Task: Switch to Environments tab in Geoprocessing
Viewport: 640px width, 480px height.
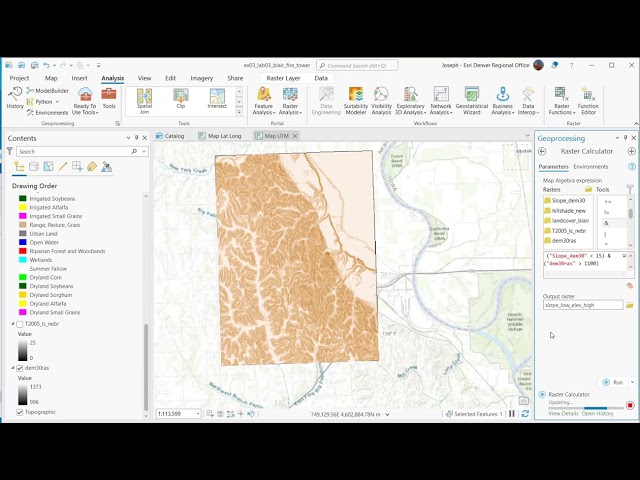Action: [591, 167]
